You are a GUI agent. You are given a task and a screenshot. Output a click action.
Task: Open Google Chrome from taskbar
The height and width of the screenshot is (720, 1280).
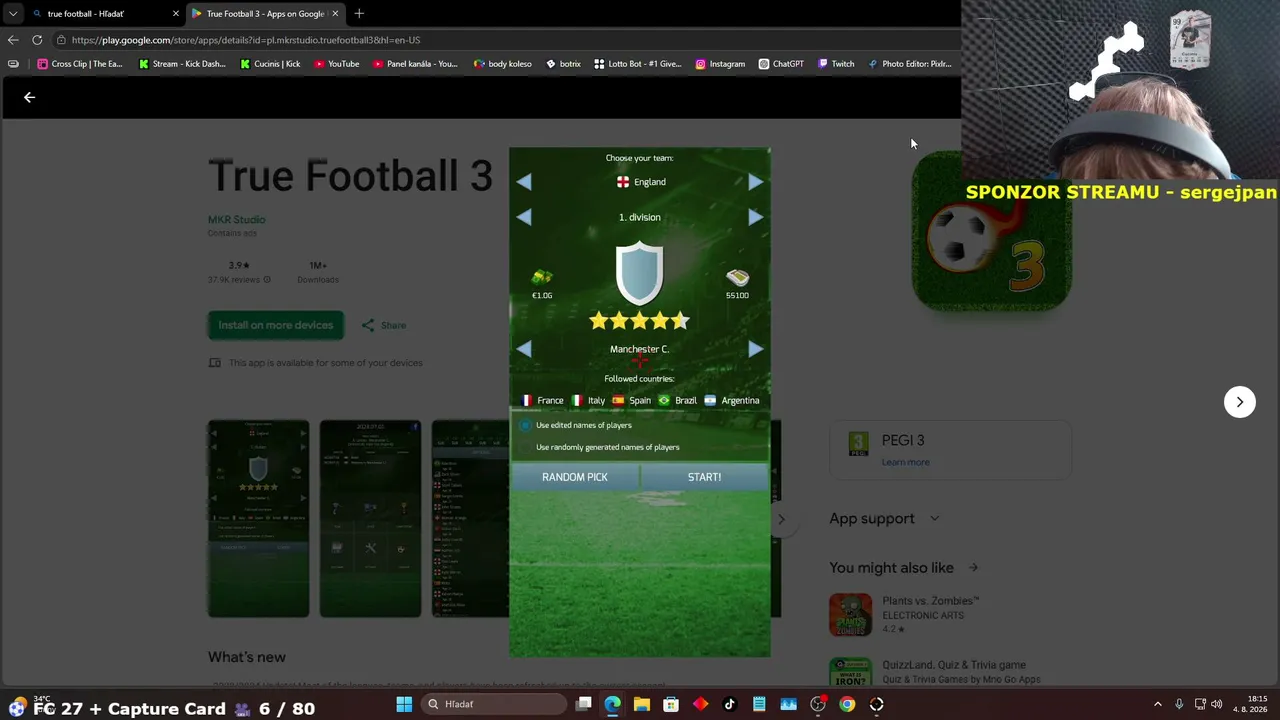(847, 704)
